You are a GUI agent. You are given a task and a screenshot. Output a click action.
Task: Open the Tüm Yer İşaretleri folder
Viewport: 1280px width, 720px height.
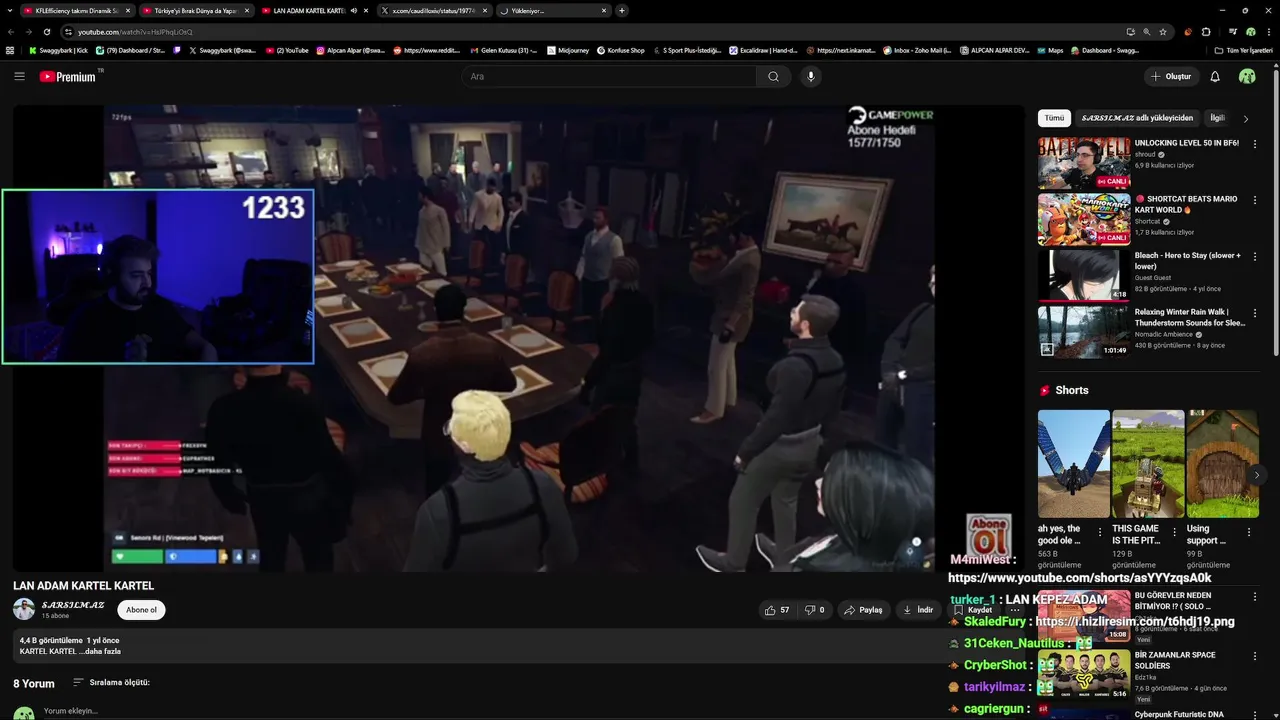(1244, 50)
